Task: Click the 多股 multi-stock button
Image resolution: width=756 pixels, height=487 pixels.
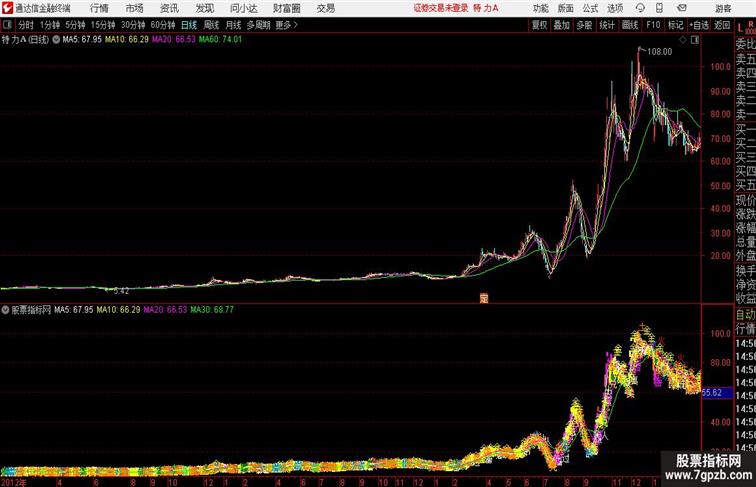Action: pos(584,25)
